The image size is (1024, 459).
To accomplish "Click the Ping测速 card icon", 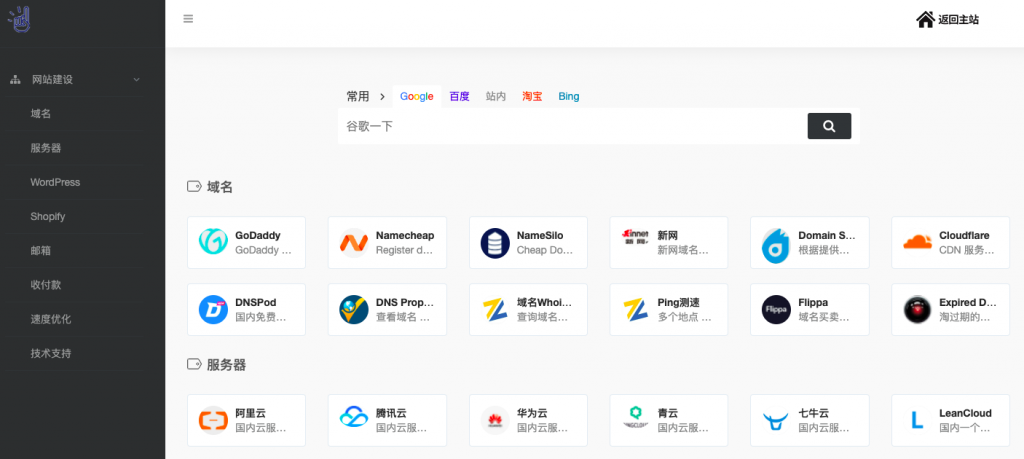I will tap(635, 309).
